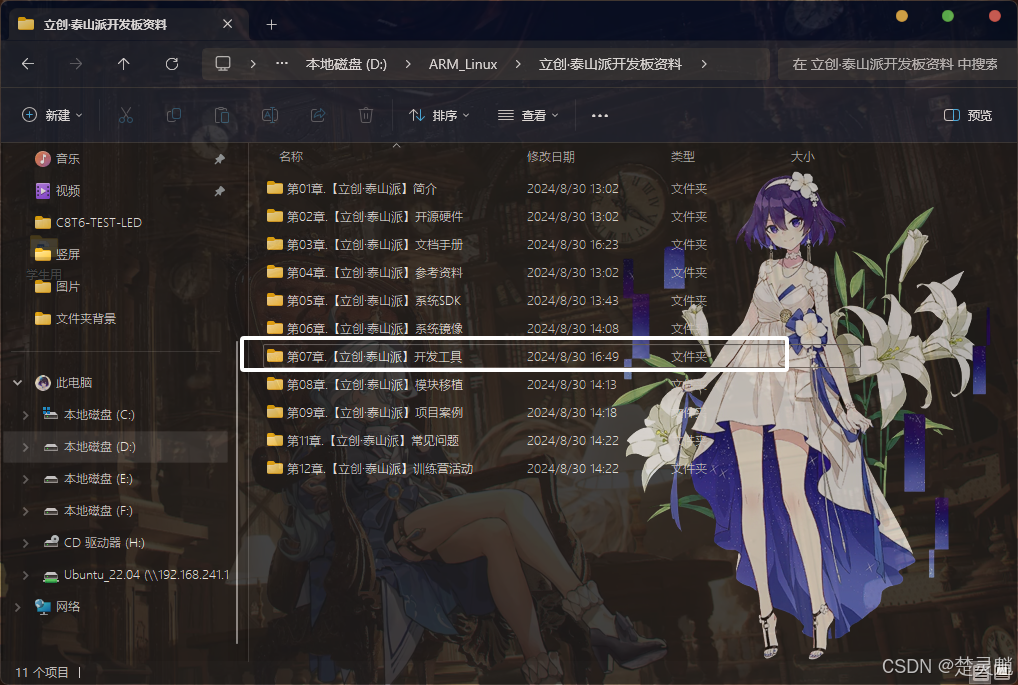Expand chevron after 立创·泰山派开发板资料 in address bar

coord(704,64)
